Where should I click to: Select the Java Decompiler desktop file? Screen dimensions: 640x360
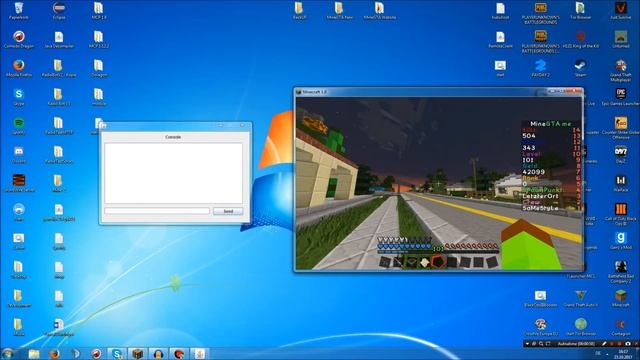[59, 40]
